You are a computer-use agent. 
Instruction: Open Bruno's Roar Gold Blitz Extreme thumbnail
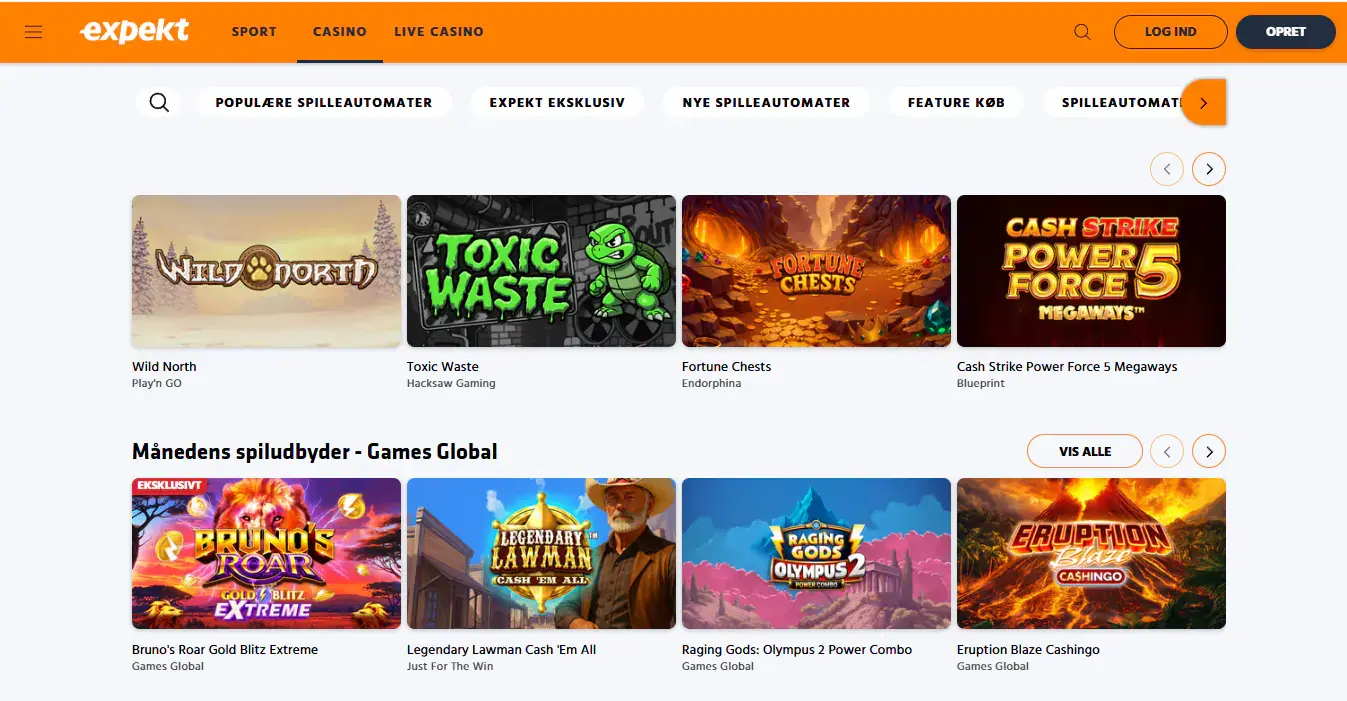pyautogui.click(x=266, y=553)
